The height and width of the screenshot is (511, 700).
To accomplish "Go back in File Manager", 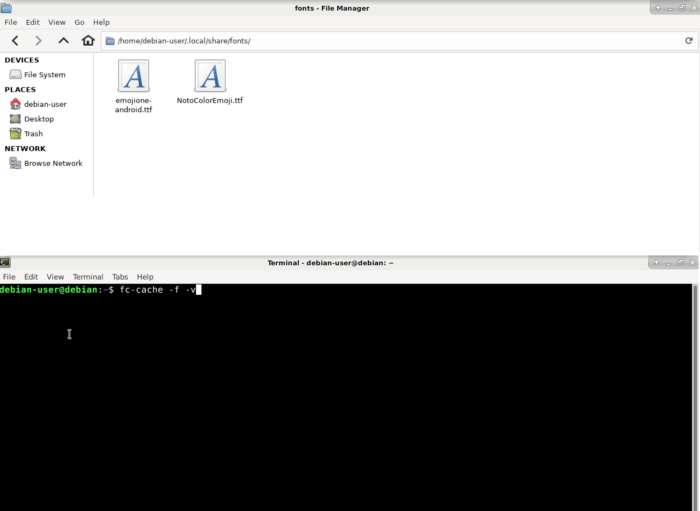I will tap(15, 41).
